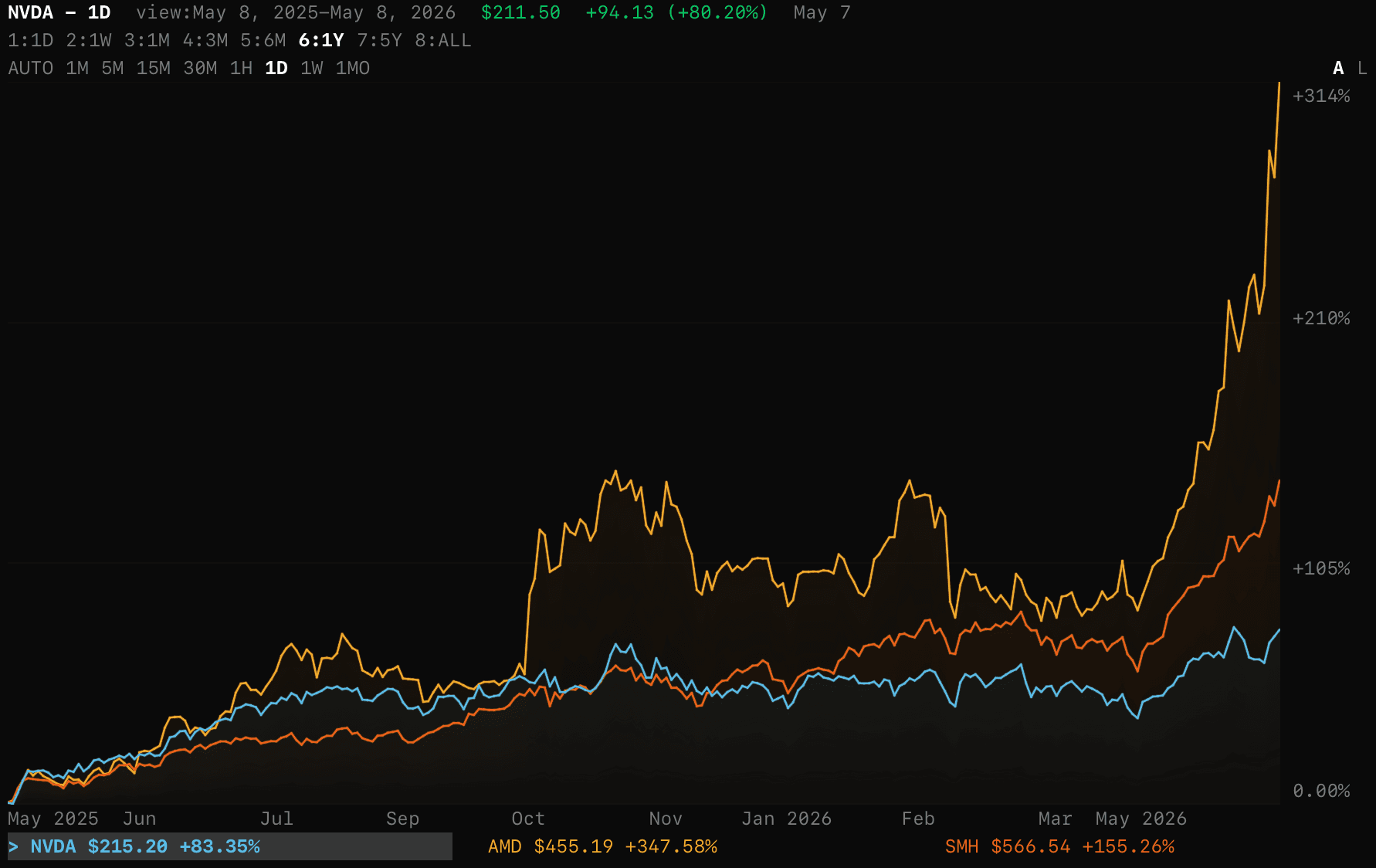Click the May 7 date label
The height and width of the screenshot is (868, 1376).
pyautogui.click(x=822, y=12)
